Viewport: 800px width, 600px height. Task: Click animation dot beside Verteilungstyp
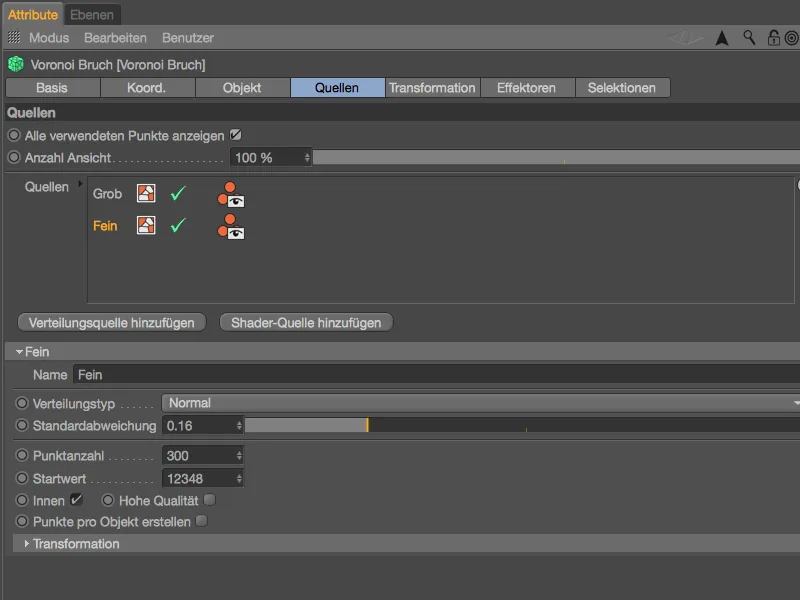click(x=22, y=403)
